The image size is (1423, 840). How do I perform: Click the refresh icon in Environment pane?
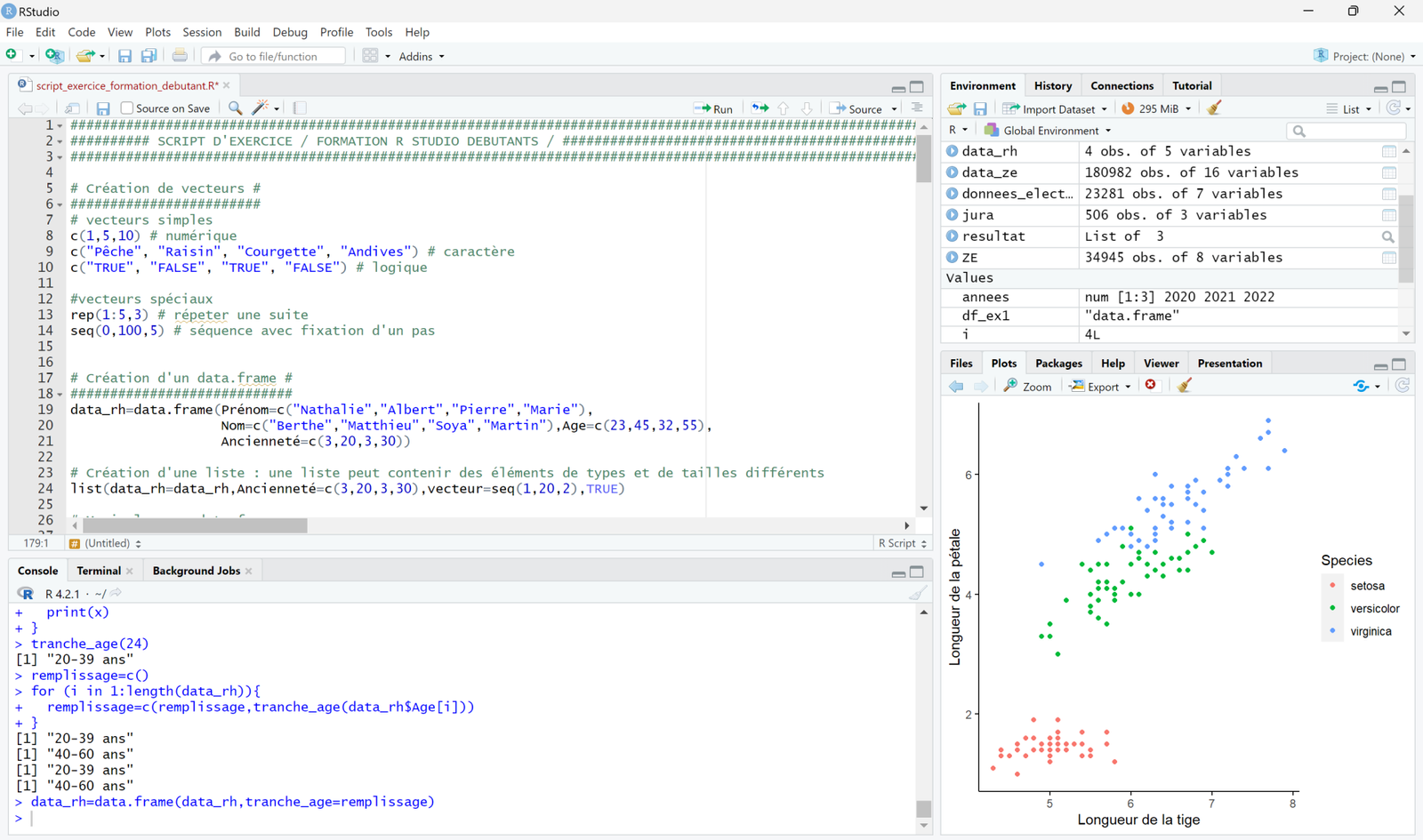pos(1394,108)
